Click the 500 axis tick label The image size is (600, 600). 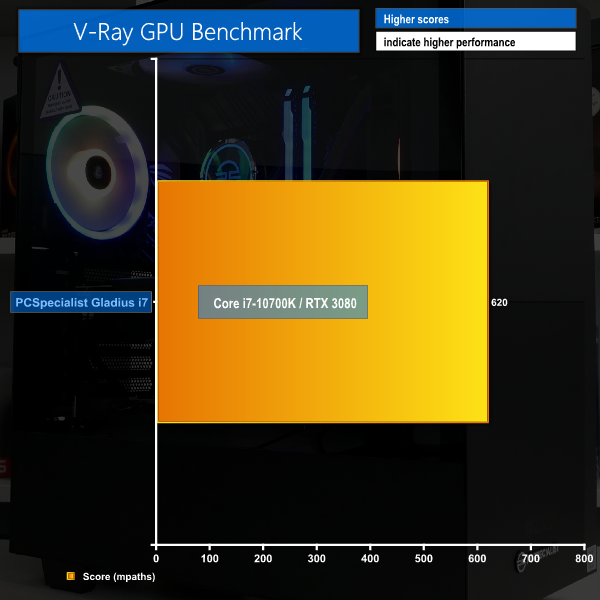424,558
